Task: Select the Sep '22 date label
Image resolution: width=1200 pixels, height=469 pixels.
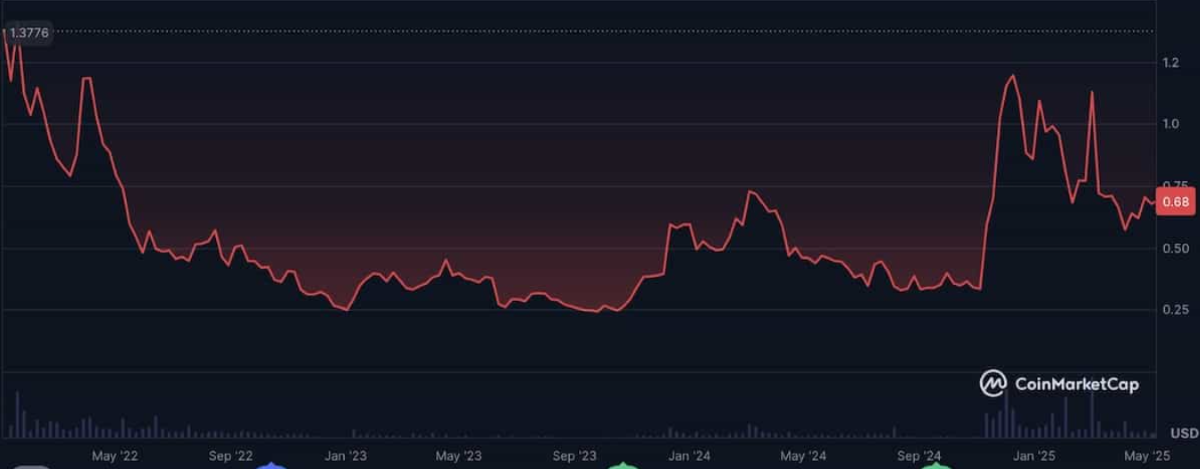Action: tap(232, 455)
